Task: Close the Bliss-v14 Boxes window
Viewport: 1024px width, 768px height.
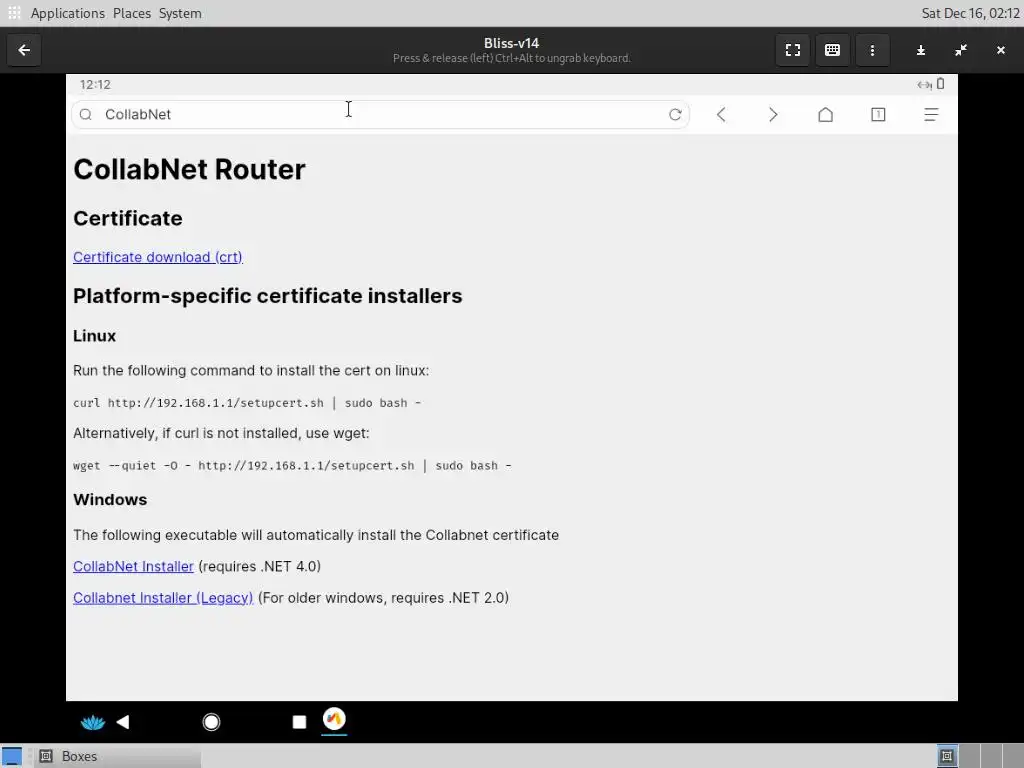Action: click(1000, 50)
